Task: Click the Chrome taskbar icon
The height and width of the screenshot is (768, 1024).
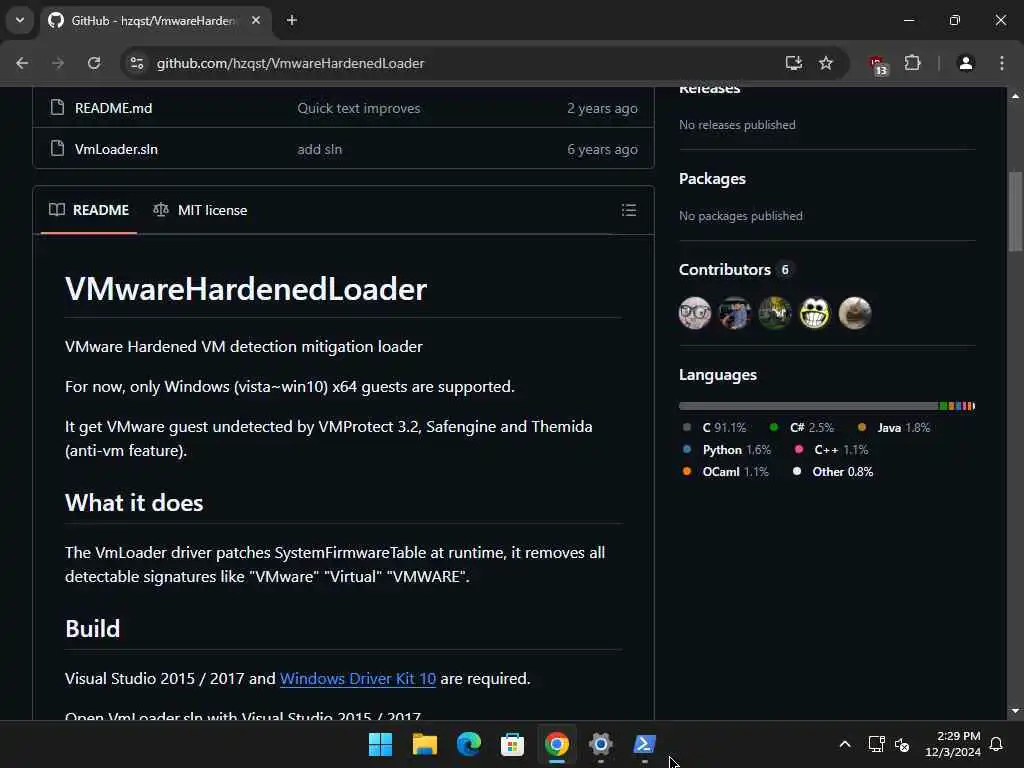Action: (556, 744)
